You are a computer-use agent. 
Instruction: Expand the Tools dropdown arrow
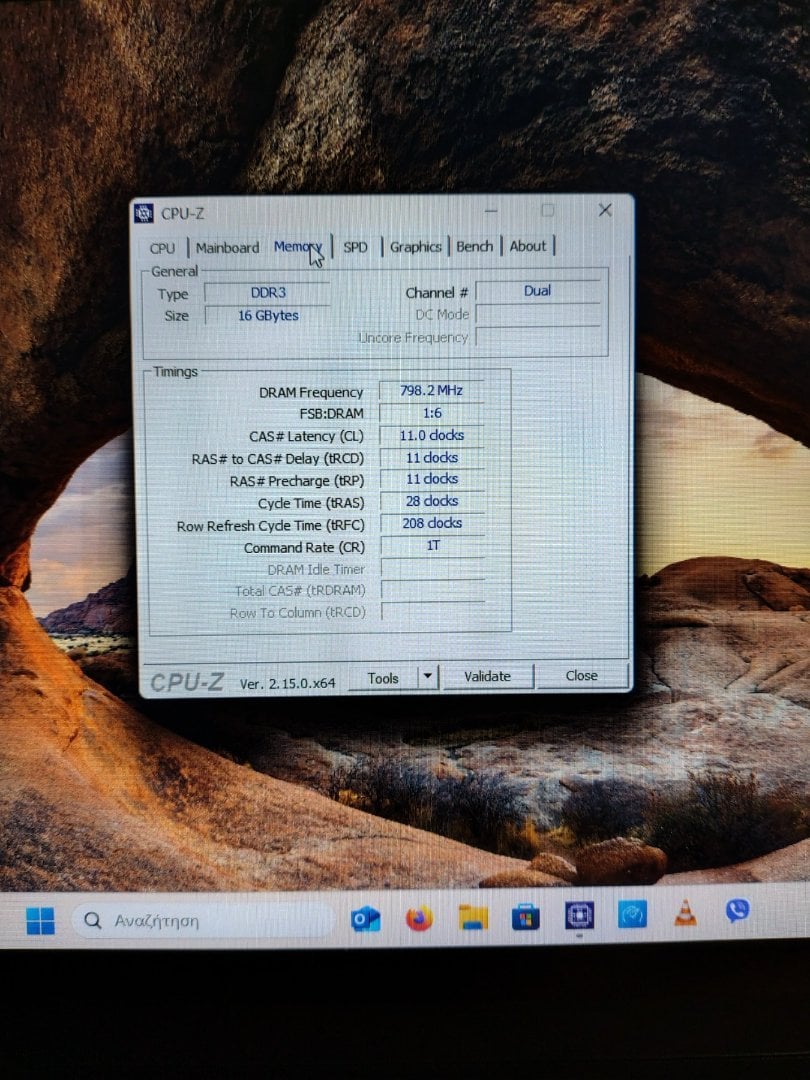coord(428,676)
